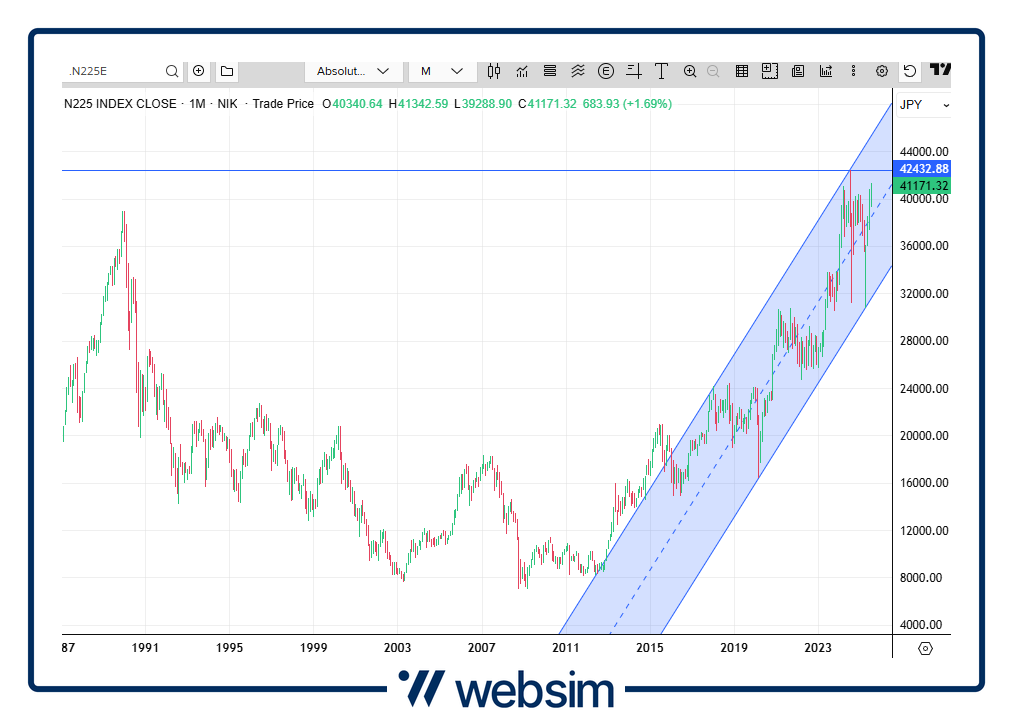The width and height of the screenshot is (1013, 720).
Task: Click the zoom in magnifier icon
Action: tap(690, 71)
